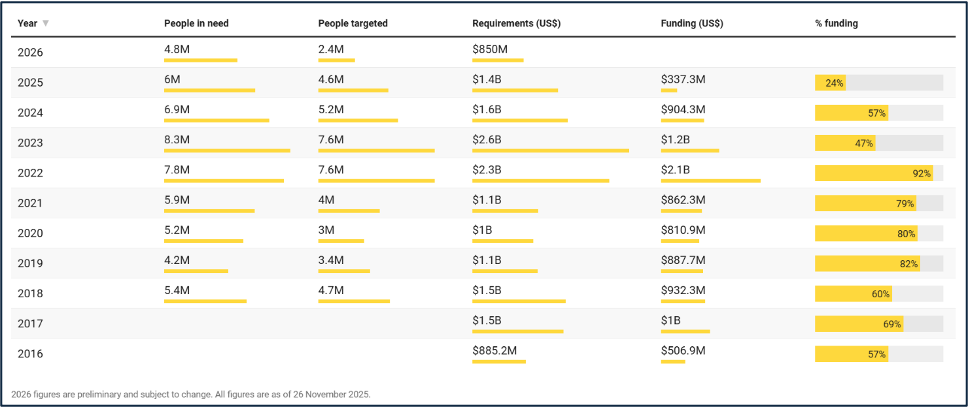Select the 8.3M people in need value
The width and height of the screenshot is (968, 408).
tap(177, 139)
